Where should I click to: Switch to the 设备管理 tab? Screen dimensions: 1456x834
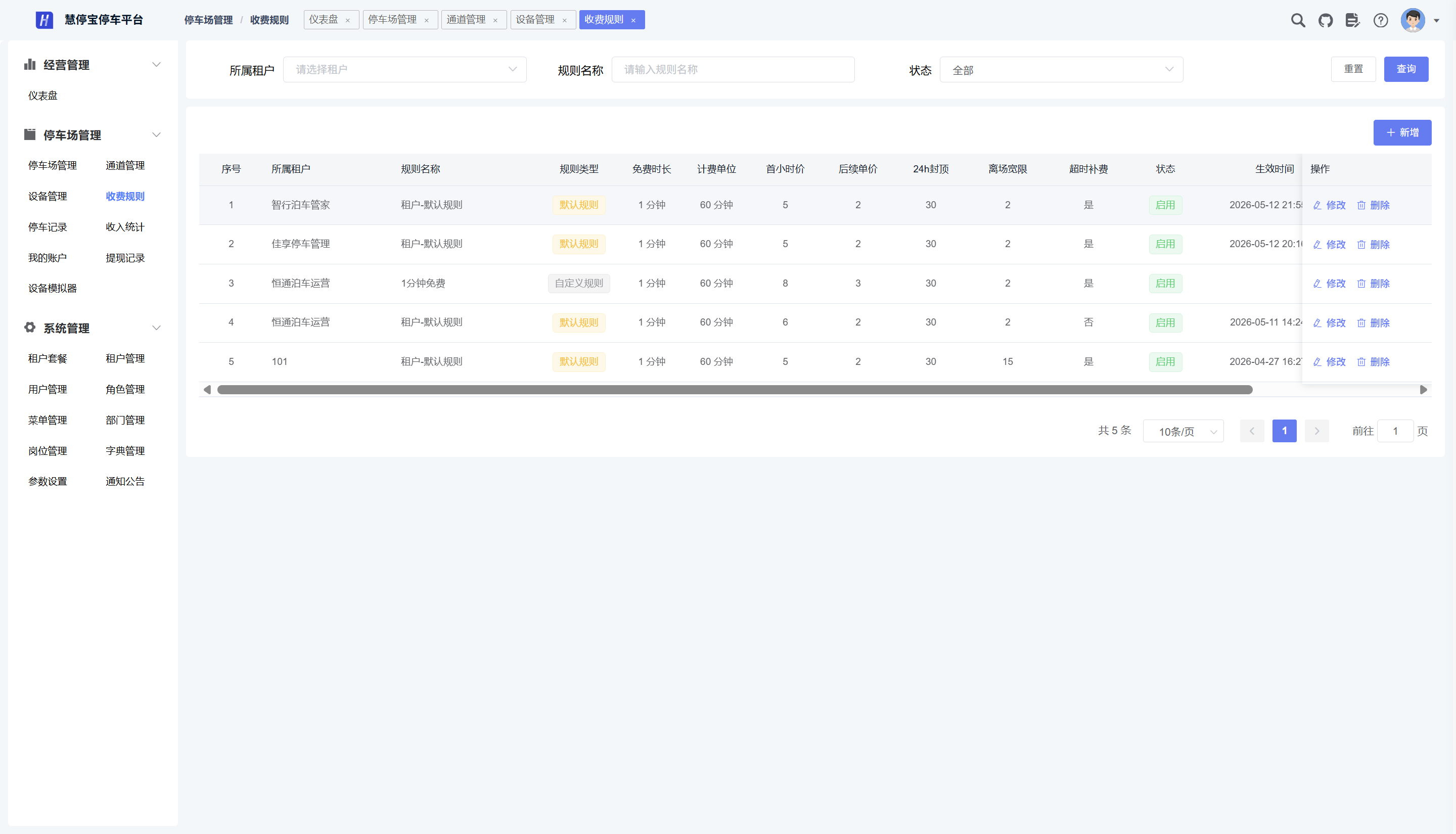[535, 20]
